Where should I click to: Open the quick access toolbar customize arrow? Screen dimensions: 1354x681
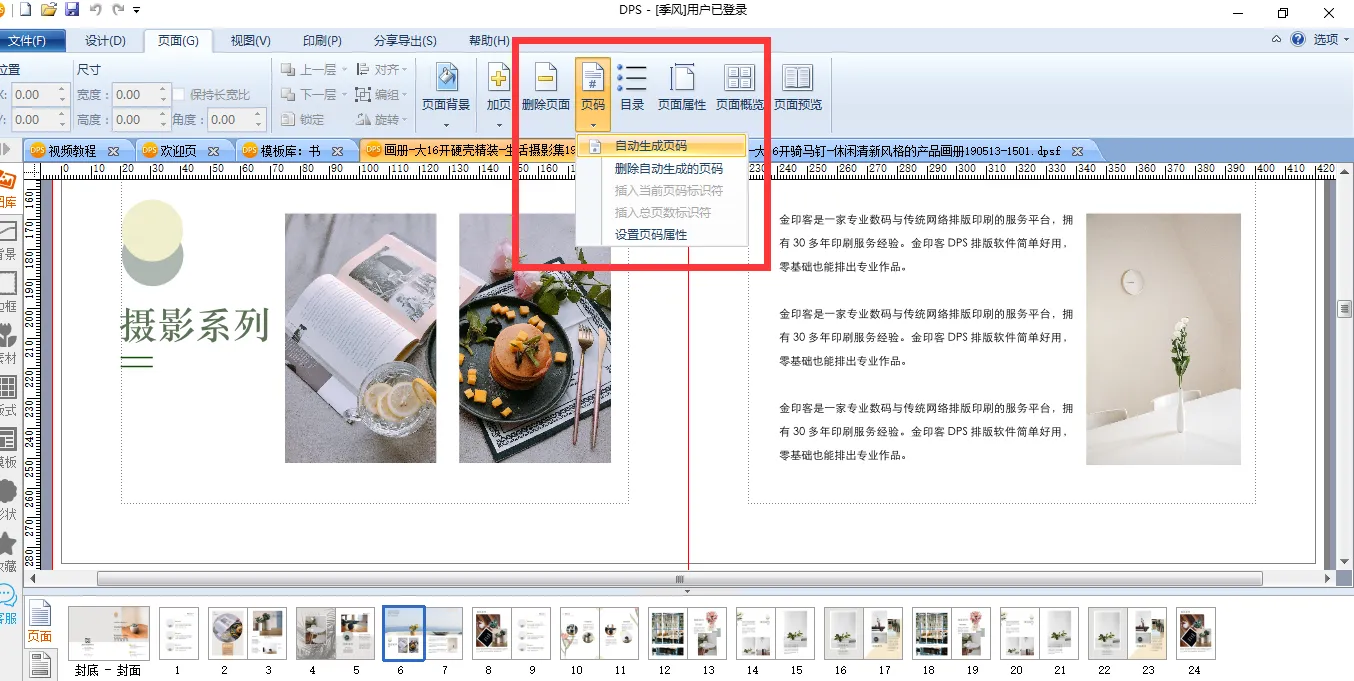pos(136,10)
